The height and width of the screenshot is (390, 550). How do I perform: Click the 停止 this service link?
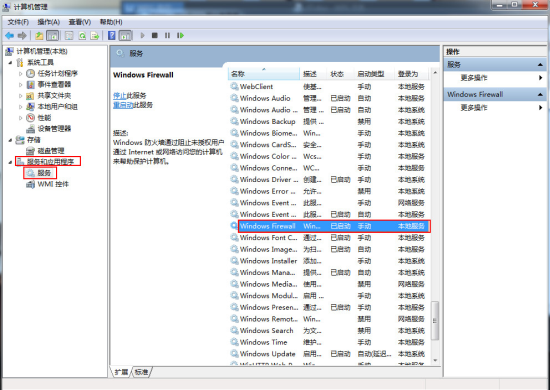pyautogui.click(x=119, y=96)
